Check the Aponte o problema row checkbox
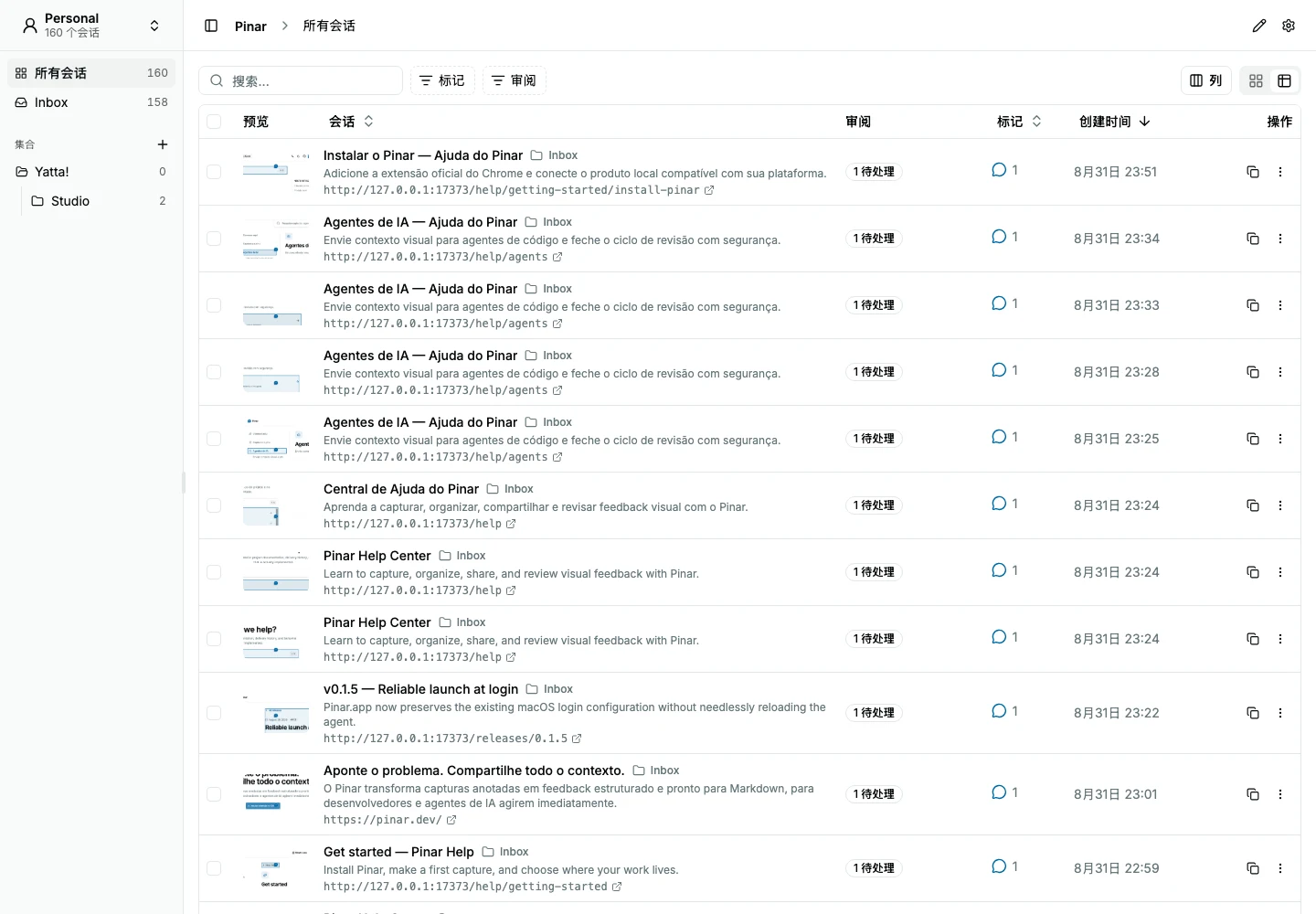The image size is (1316, 914). 214,794
